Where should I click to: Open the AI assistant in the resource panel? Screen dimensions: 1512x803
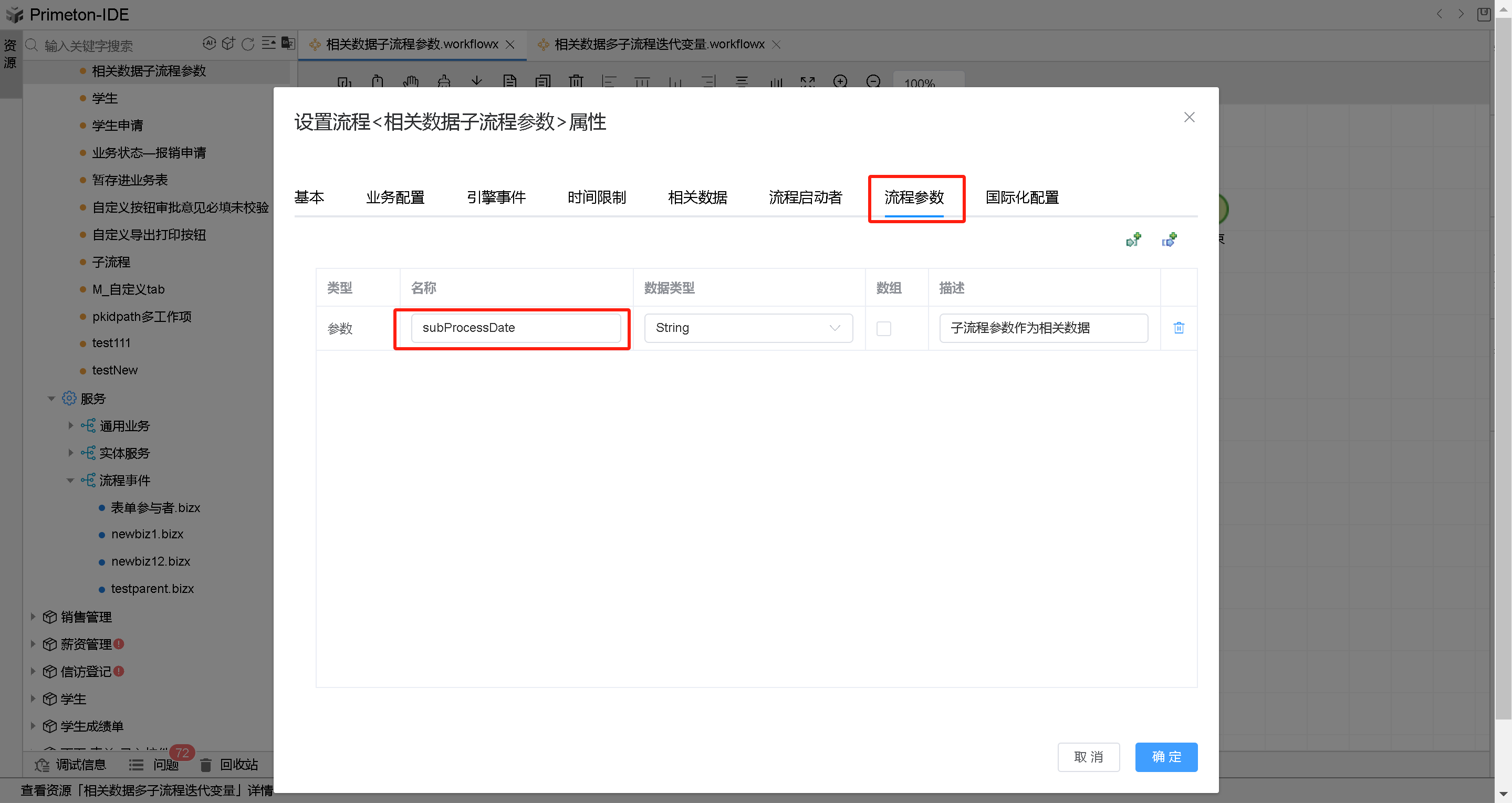point(210,43)
